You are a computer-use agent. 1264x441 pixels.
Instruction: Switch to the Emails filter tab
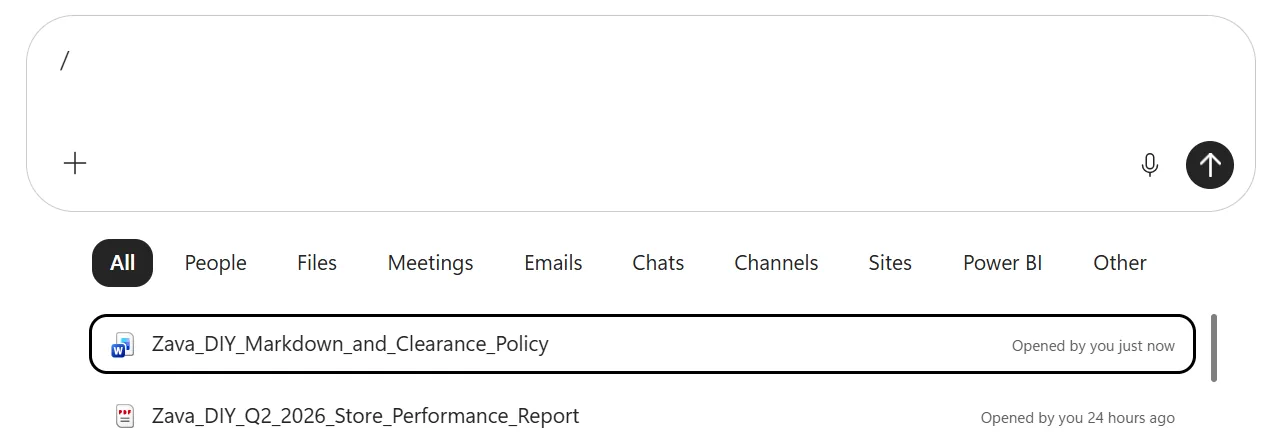pos(553,263)
